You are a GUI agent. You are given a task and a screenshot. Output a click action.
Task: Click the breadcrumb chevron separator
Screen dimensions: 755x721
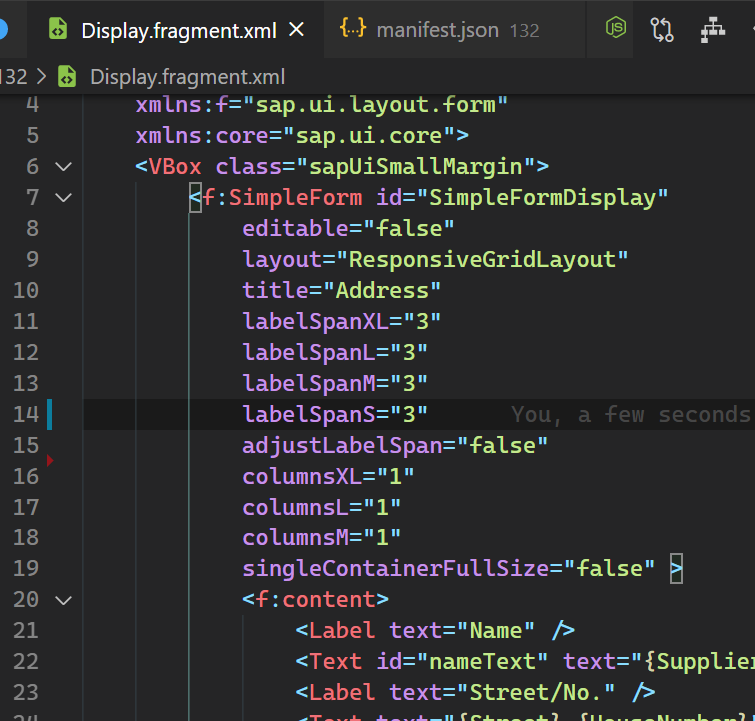pos(42,77)
